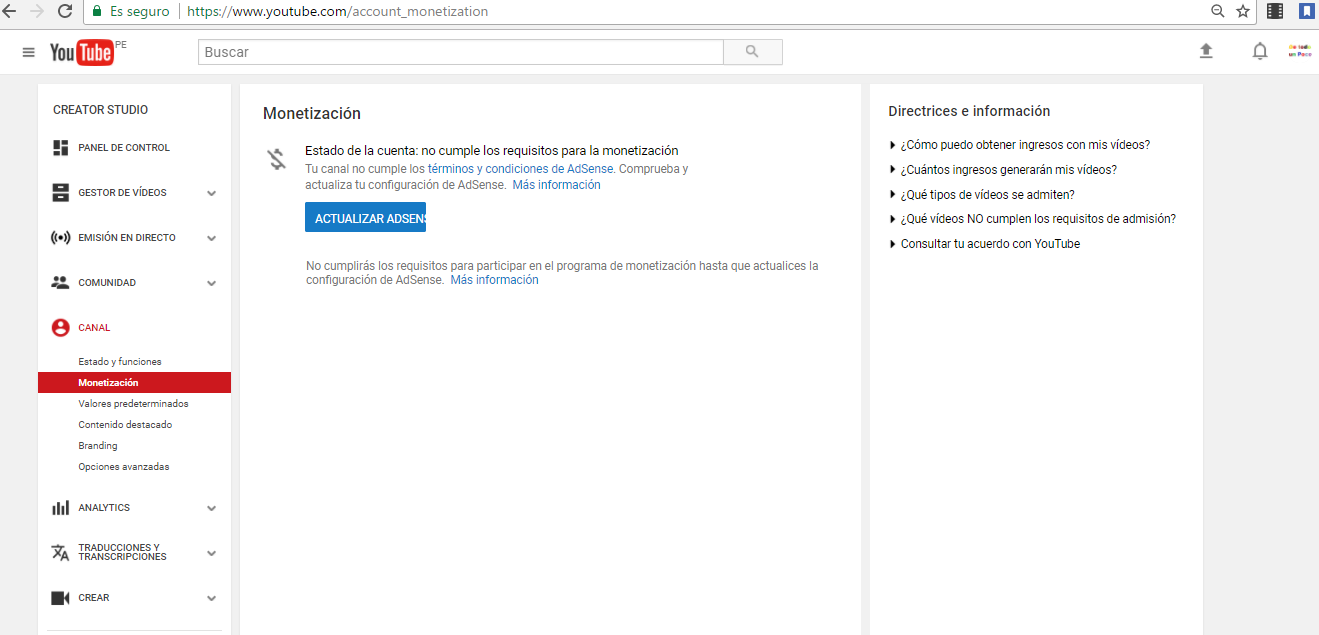
Task: Click the green padlock secure icon
Action: click(x=97, y=11)
